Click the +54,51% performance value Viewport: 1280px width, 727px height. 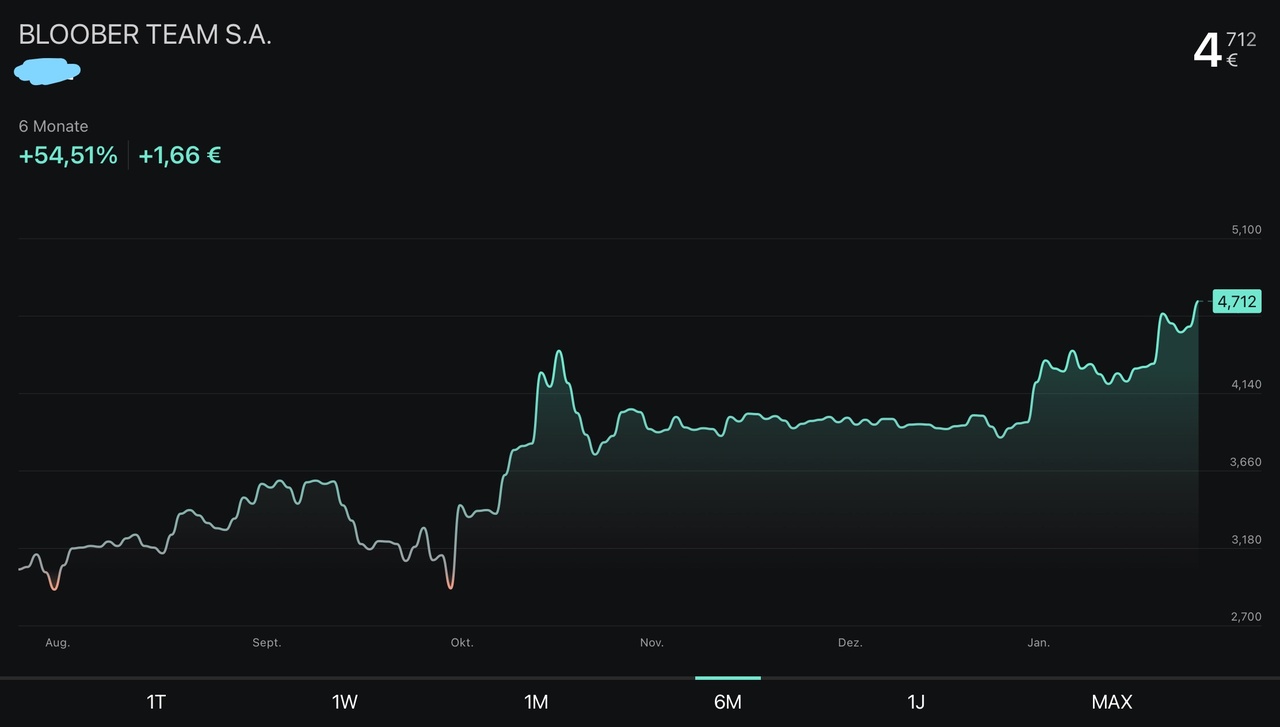click(68, 156)
